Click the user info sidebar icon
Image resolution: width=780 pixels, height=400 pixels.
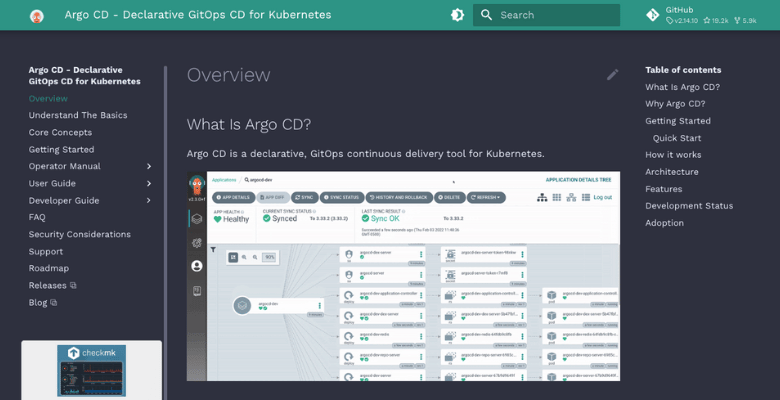coord(196,266)
